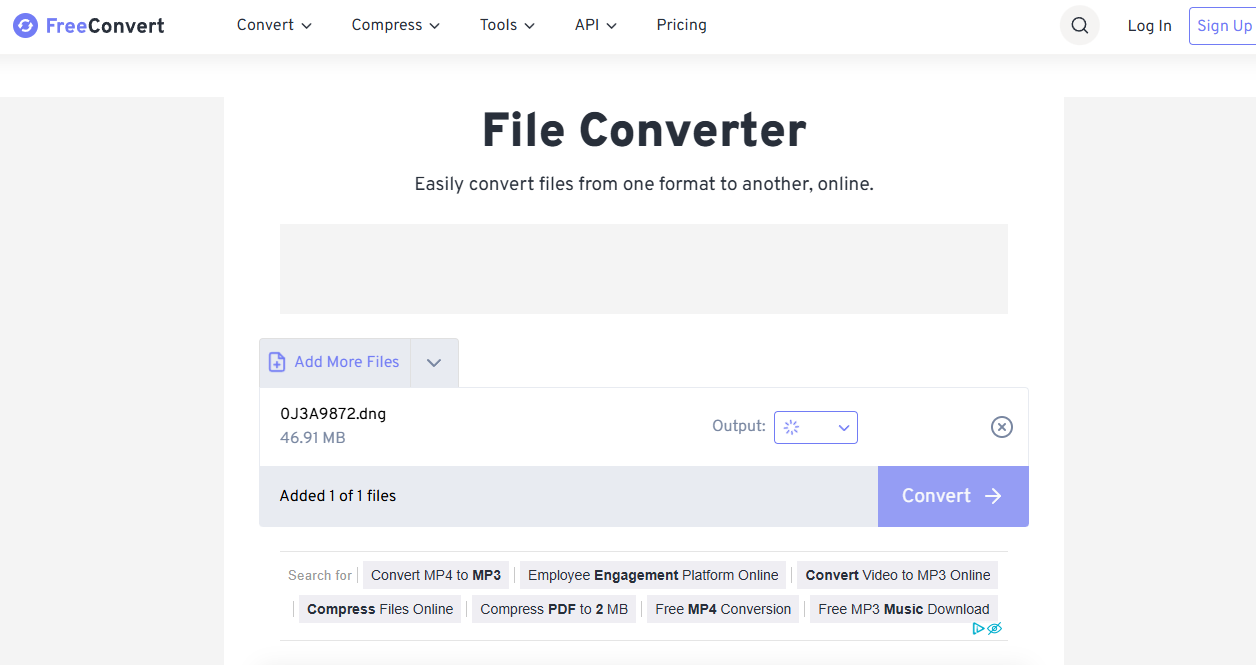Click the Convert MP4 to MP3 ad link
1256x665 pixels.
click(436, 575)
